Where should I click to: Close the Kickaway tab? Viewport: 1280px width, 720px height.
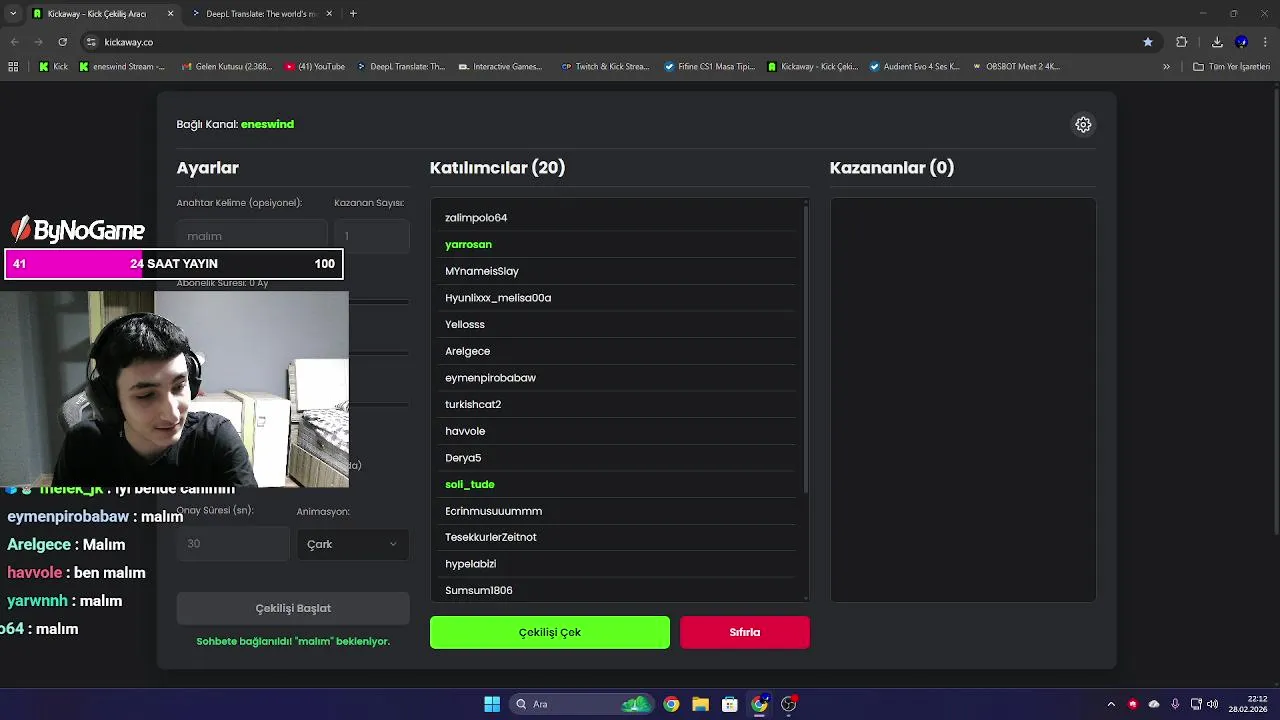[x=170, y=14]
